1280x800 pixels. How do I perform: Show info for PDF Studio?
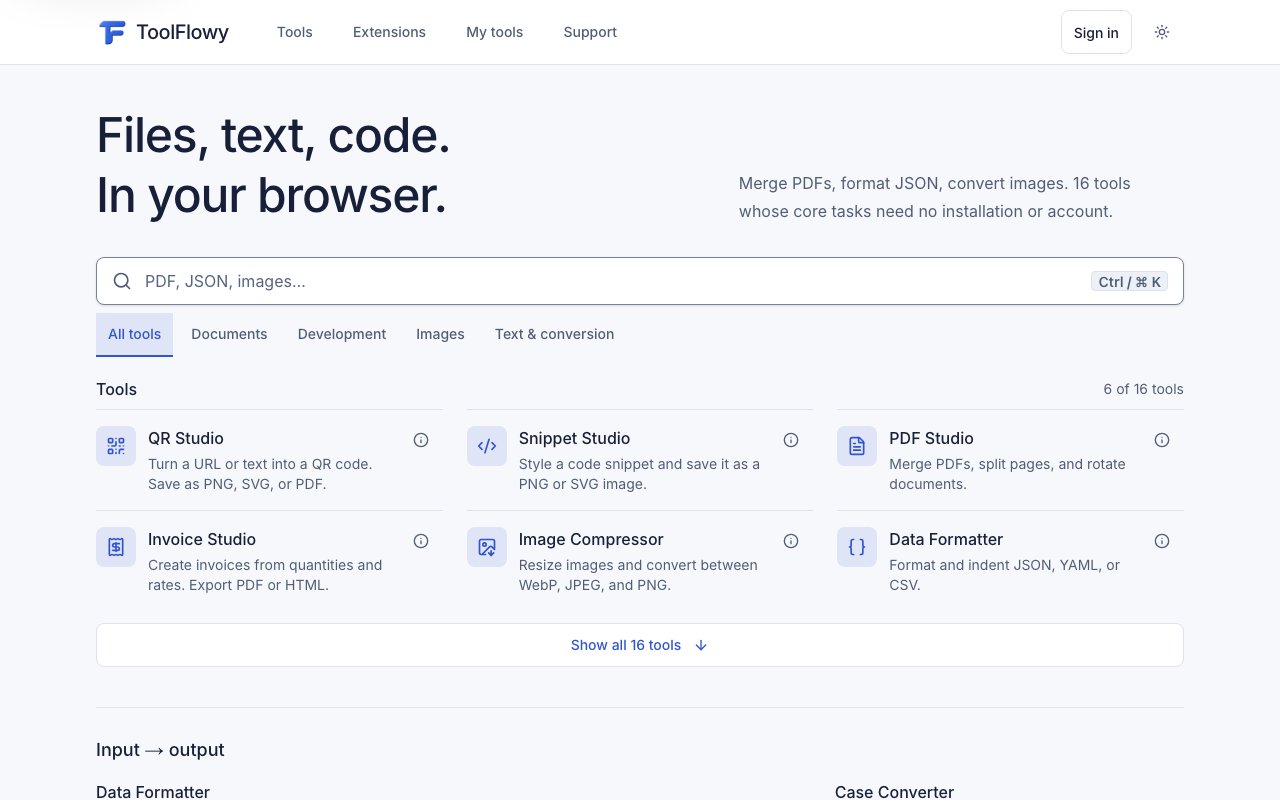(1162, 440)
